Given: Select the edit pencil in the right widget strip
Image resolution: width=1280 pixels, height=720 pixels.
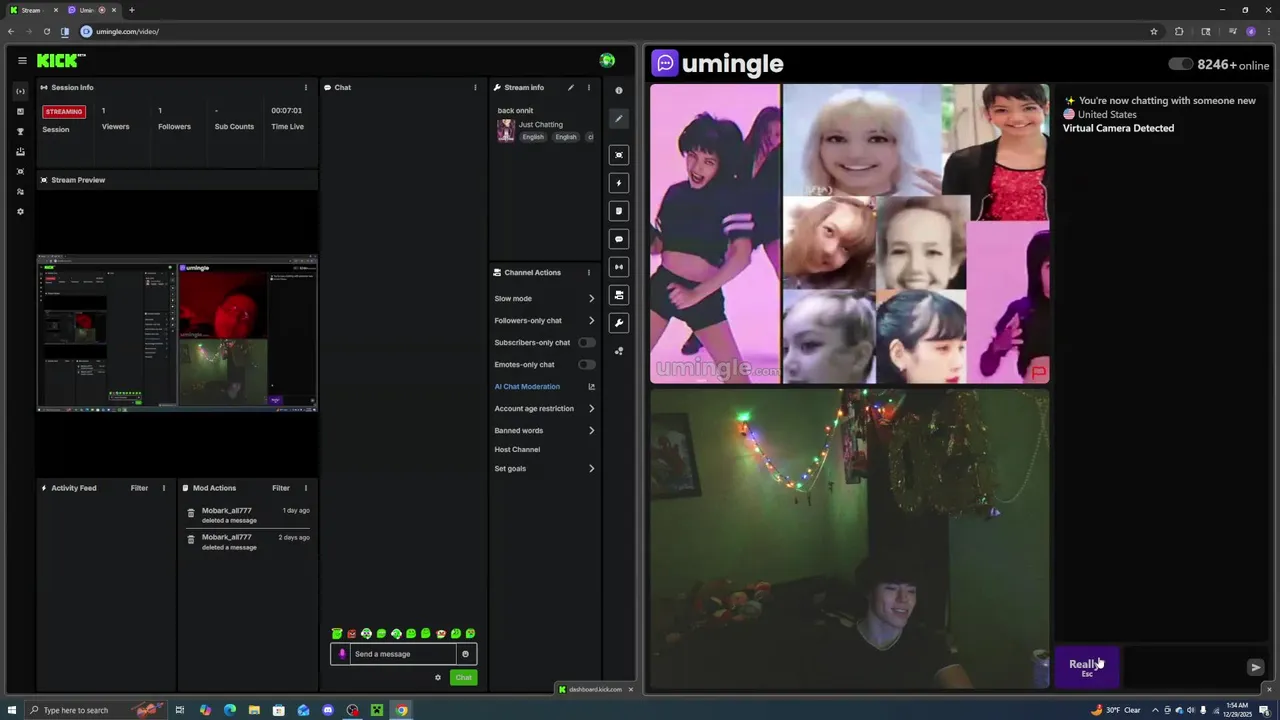Looking at the screenshot, I should 619,119.
